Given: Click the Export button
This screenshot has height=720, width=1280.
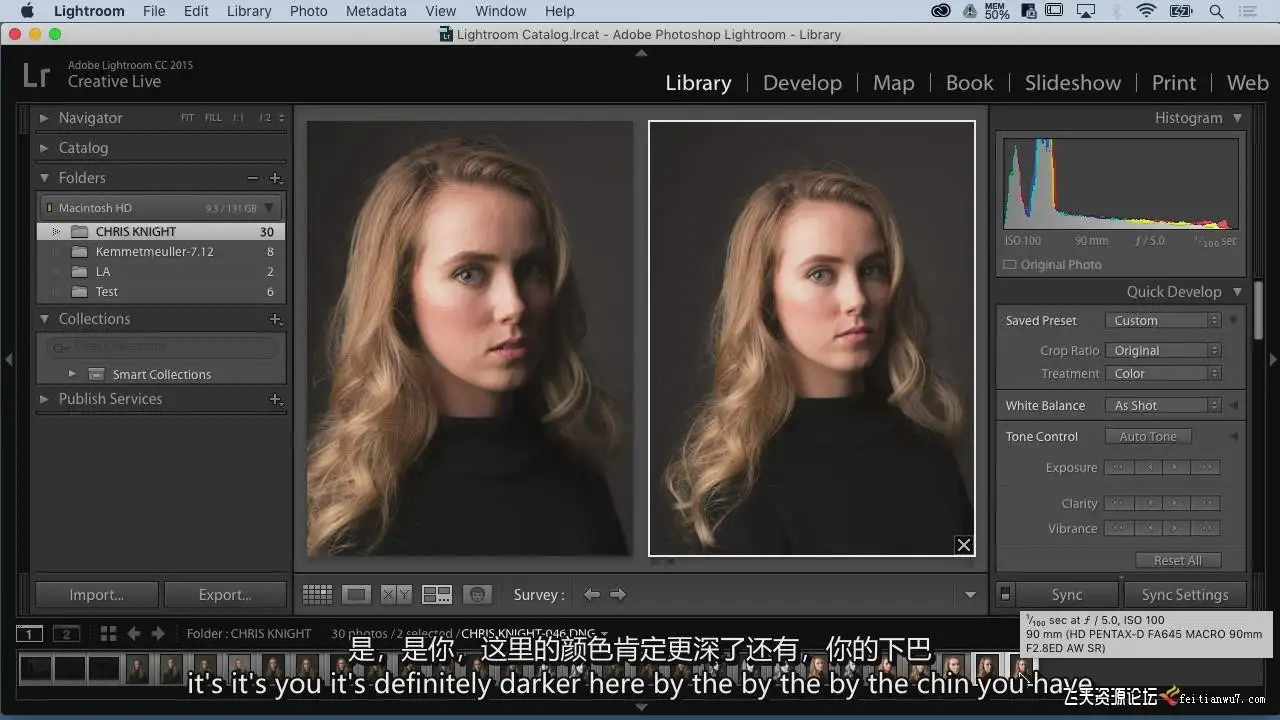Looking at the screenshot, I should point(225,595).
